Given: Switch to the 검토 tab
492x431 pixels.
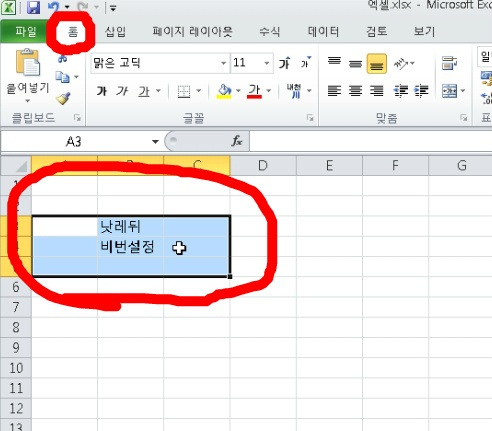Looking at the screenshot, I should tap(376, 32).
